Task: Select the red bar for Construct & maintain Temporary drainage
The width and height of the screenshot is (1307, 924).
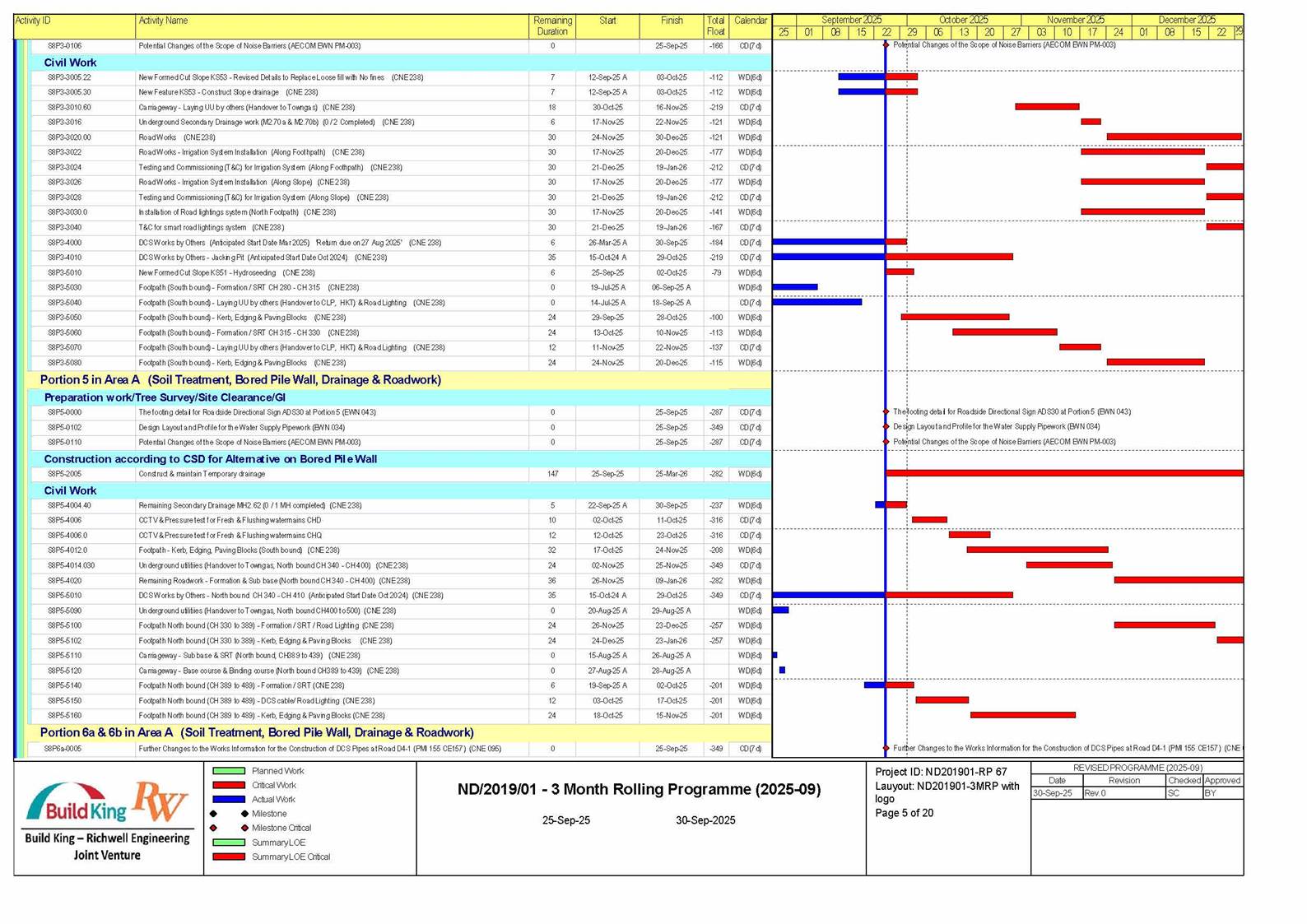Action: point(1063,474)
